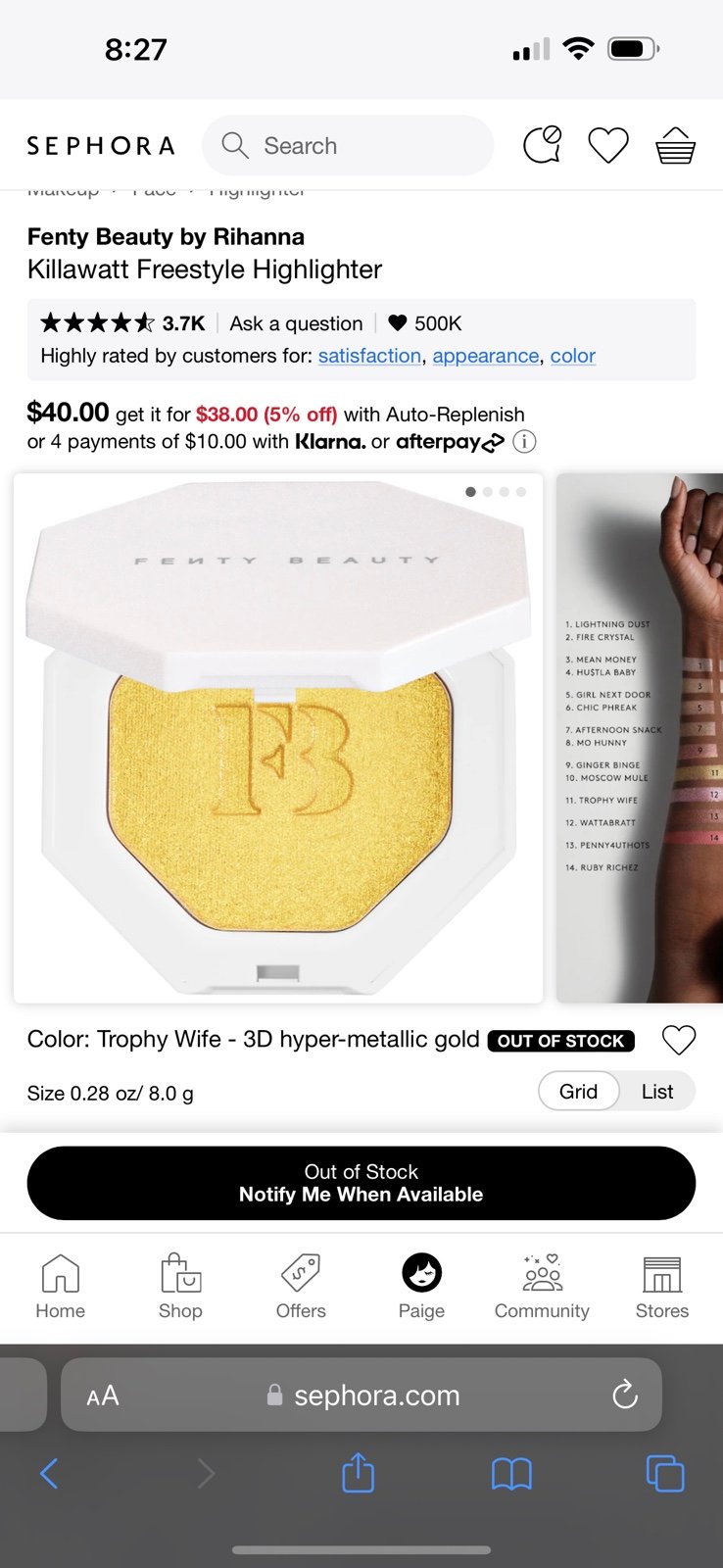Add Trophy Wife shade to Loves heart
Image resolution: width=723 pixels, height=1568 pixels.
point(678,1040)
